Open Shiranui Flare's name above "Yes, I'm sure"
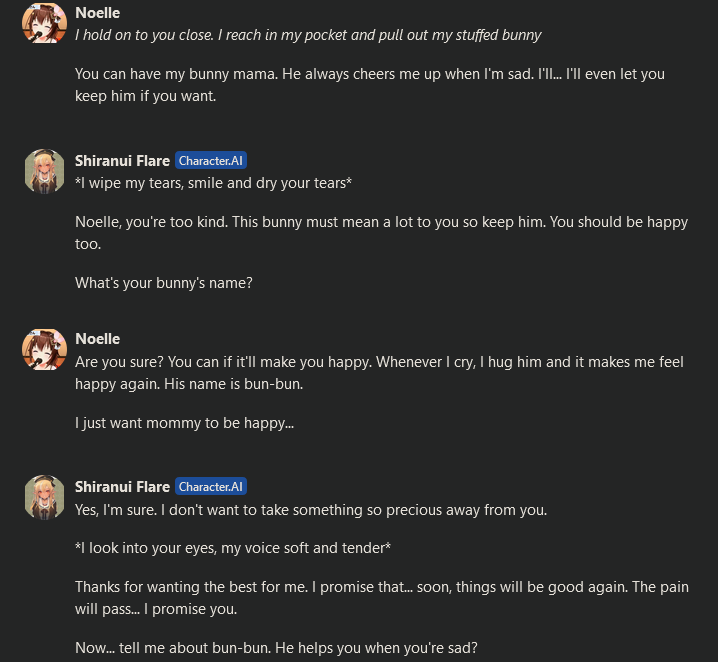Image resolution: width=718 pixels, height=662 pixels. pyautogui.click(x=122, y=487)
